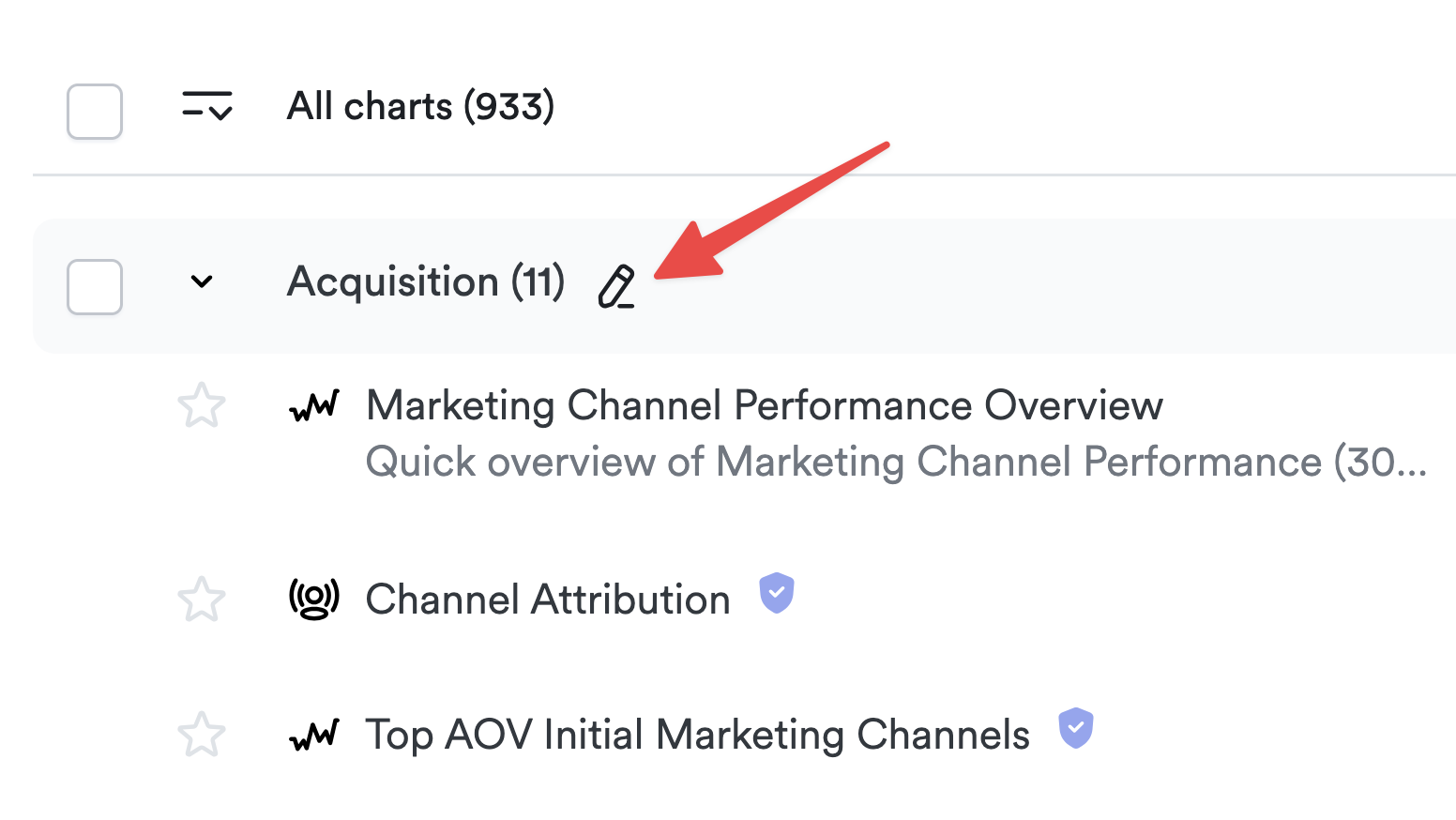This screenshot has height=820, width=1456.
Task: Click the chart icon beside Top AOV Initial Marketing Channels
Action: click(x=314, y=735)
